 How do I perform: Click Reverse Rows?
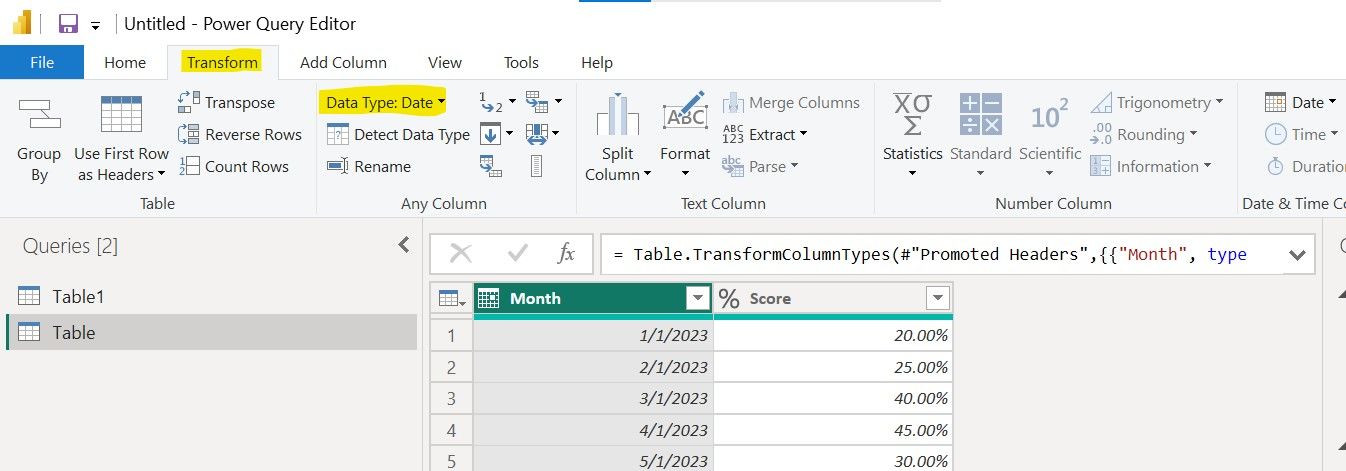[240, 134]
